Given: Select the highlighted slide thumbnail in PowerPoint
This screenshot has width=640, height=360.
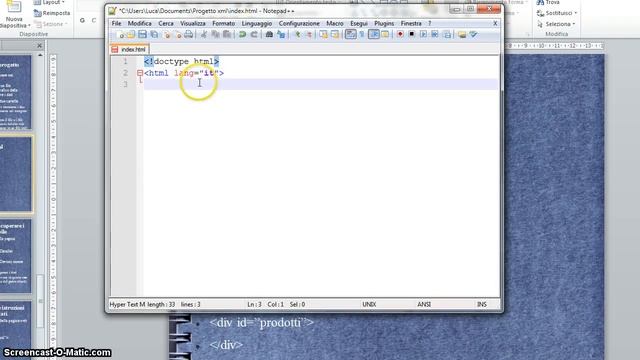Looking at the screenshot, I should (x=16, y=174).
